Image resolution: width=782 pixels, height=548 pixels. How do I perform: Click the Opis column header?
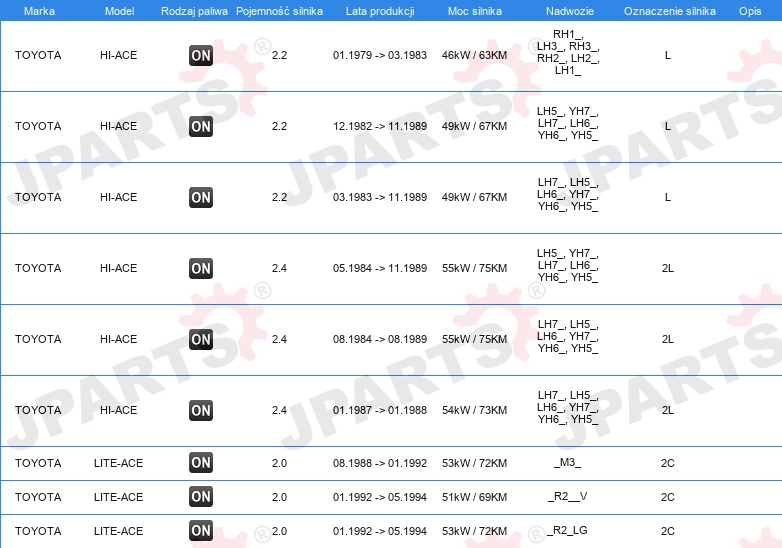[750, 11]
